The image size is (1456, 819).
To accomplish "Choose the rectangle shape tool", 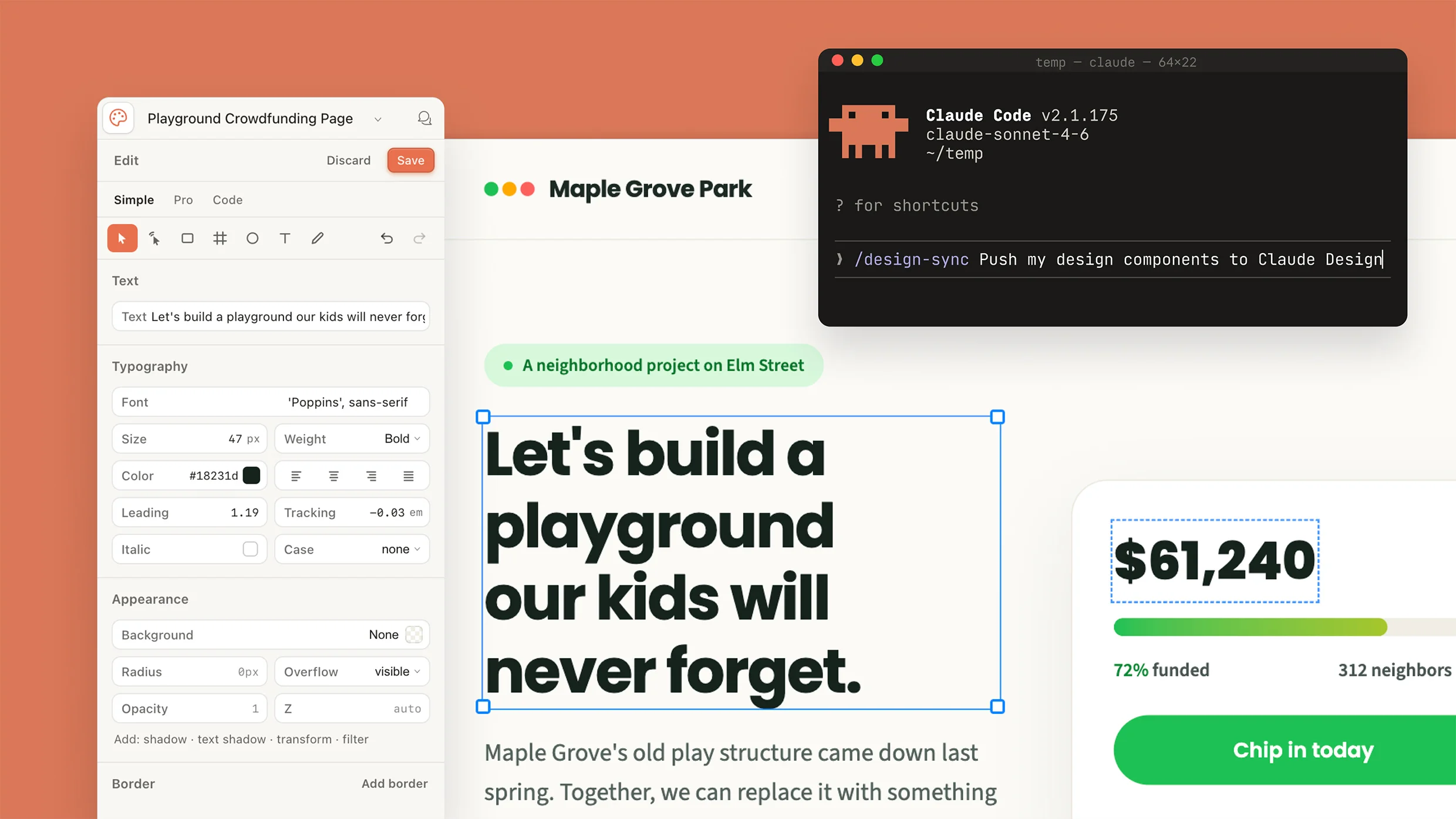I will point(187,238).
